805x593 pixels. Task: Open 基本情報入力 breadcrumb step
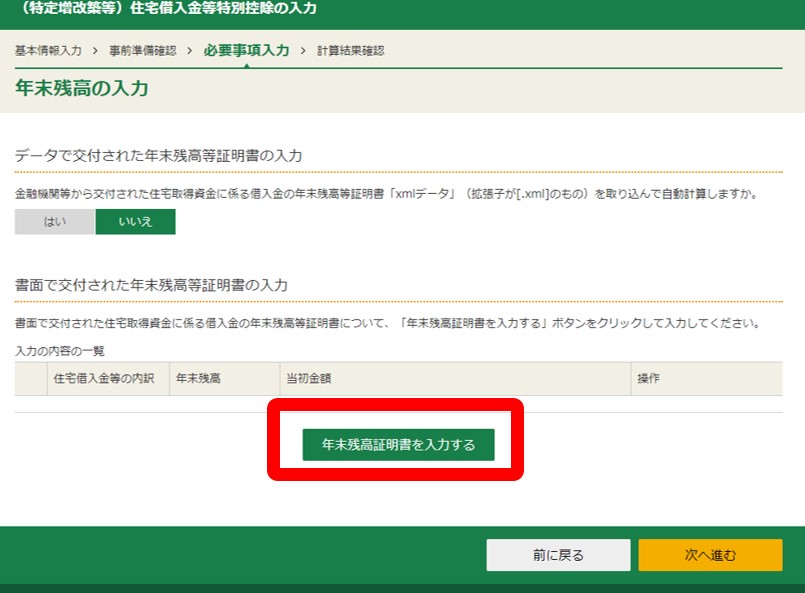[x=48, y=50]
